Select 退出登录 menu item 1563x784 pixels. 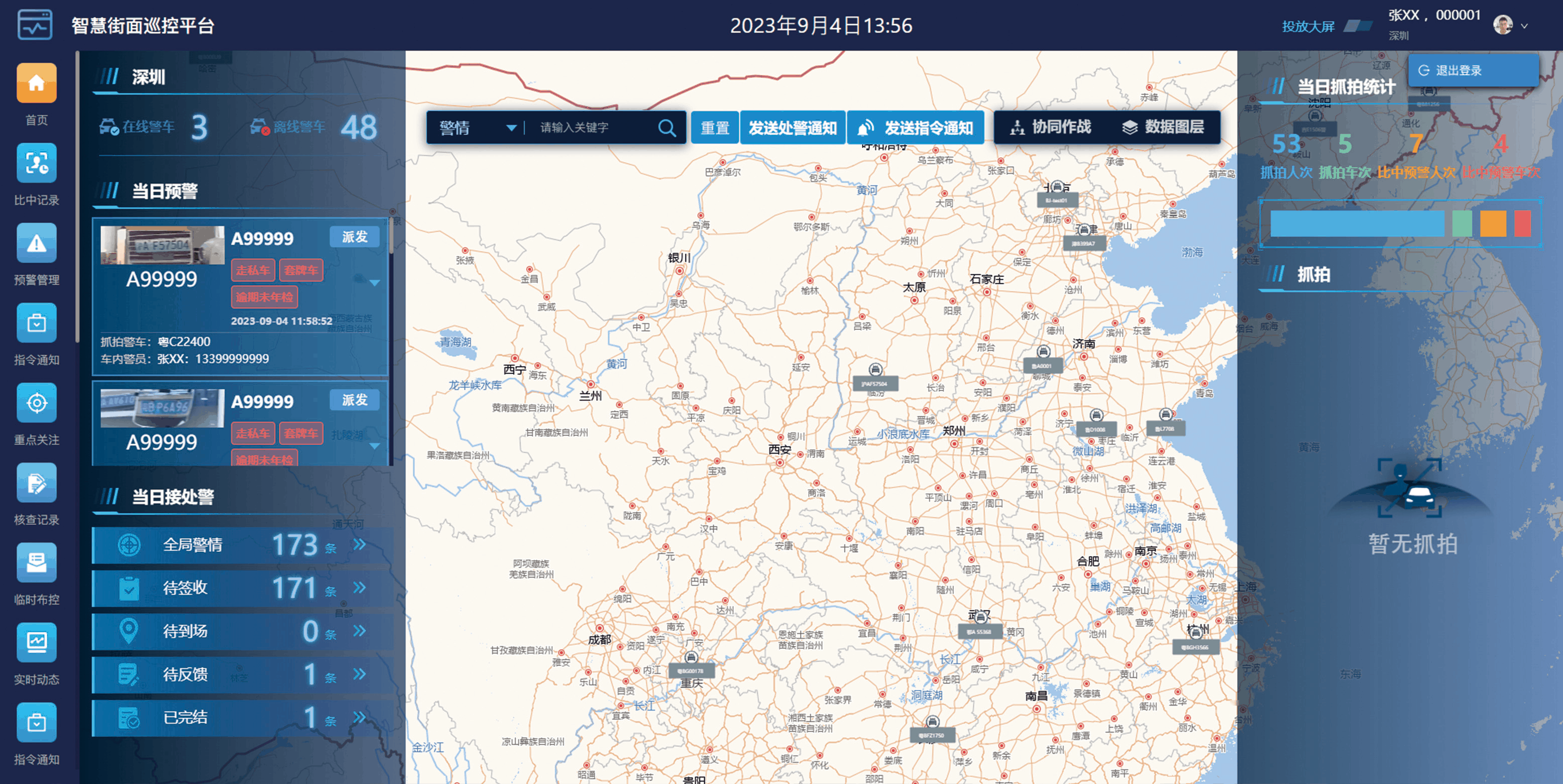(x=1459, y=70)
